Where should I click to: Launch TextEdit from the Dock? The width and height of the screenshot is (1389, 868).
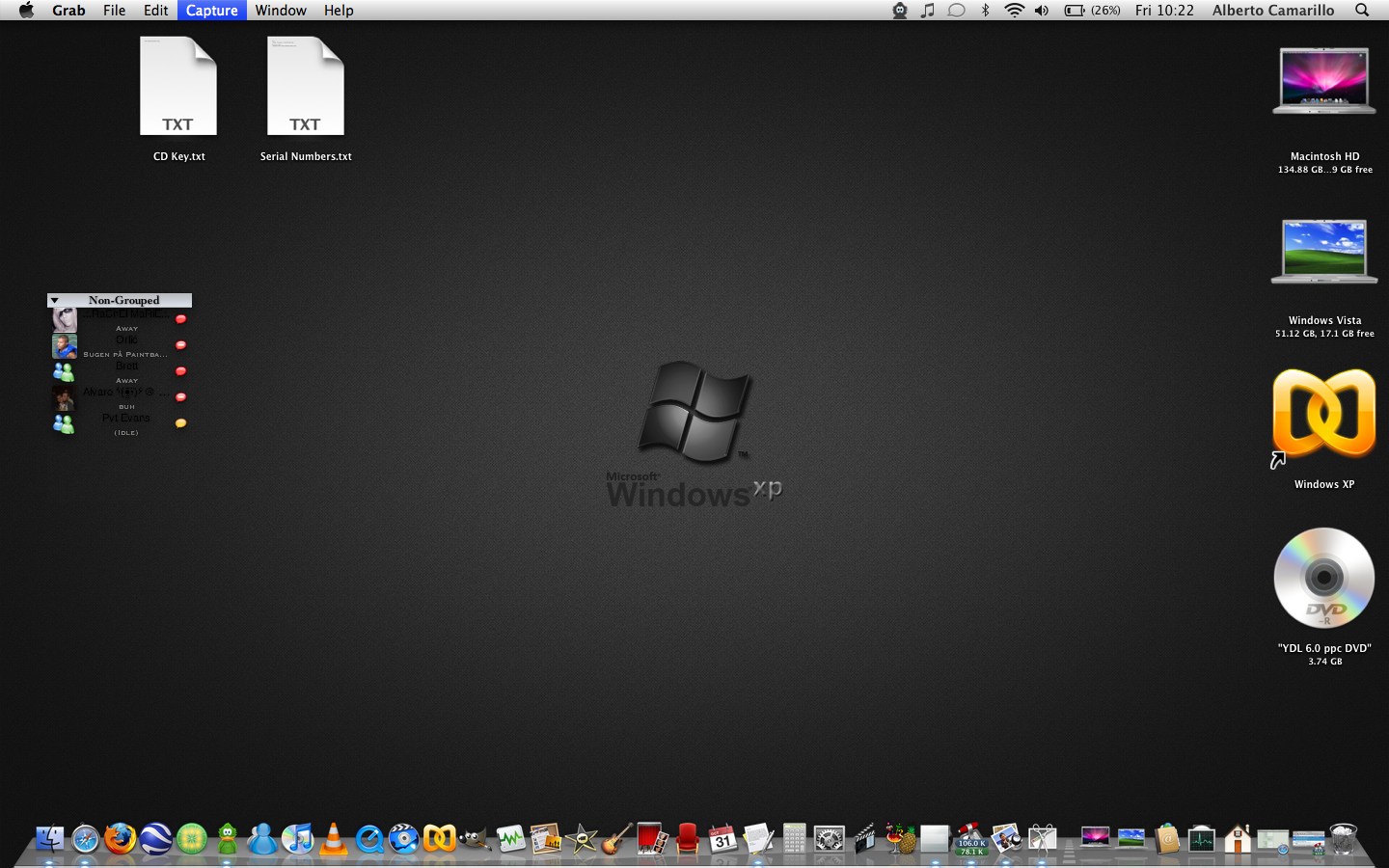758,839
